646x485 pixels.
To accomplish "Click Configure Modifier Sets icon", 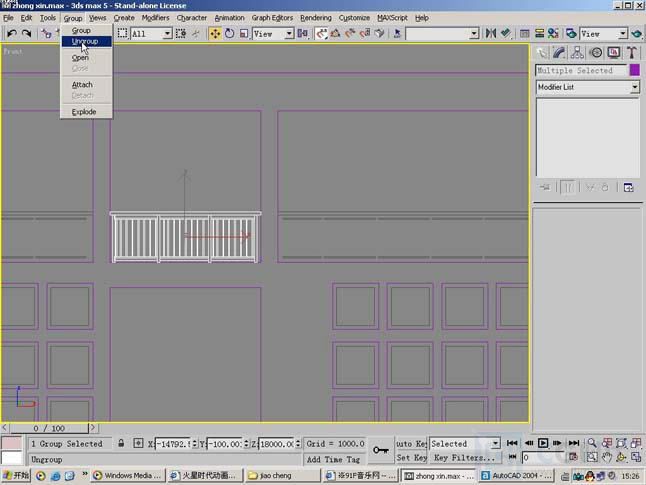I will (x=629, y=187).
